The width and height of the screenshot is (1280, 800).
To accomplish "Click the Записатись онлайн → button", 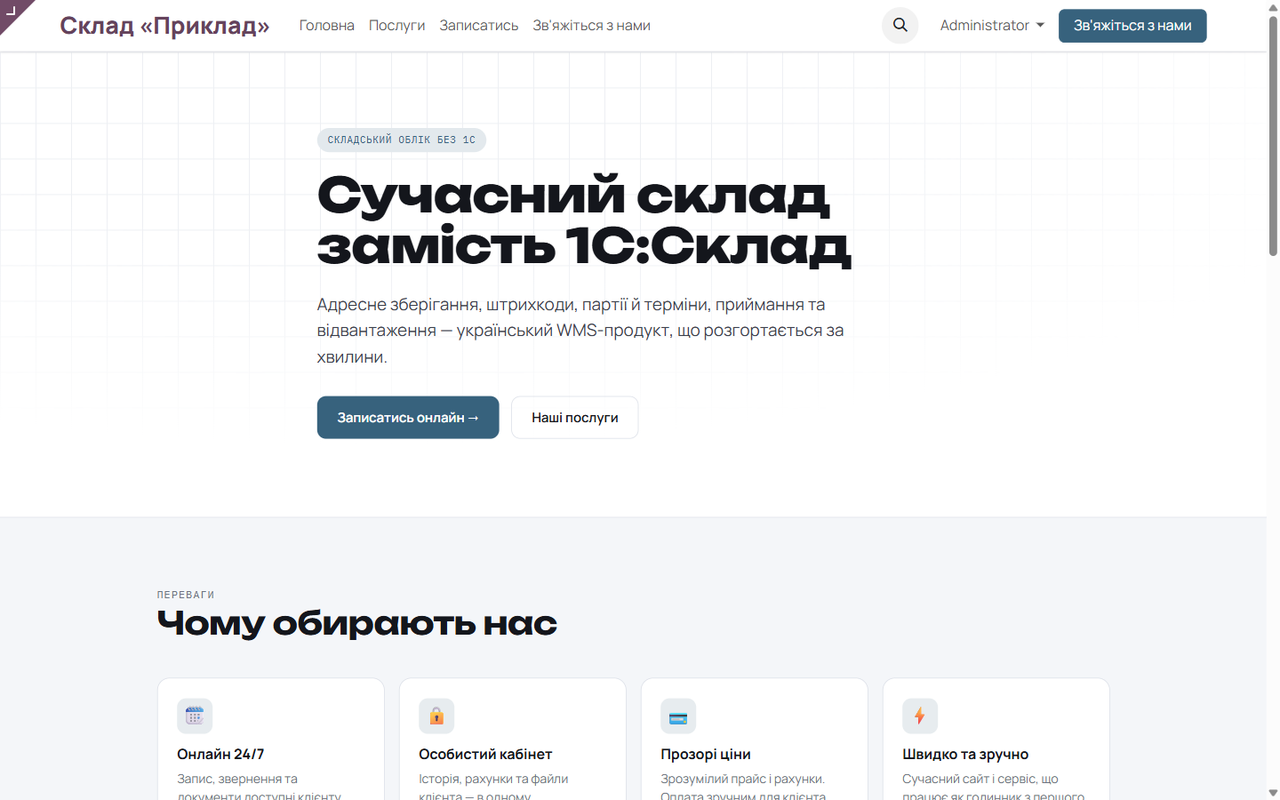I will pyautogui.click(x=408, y=418).
